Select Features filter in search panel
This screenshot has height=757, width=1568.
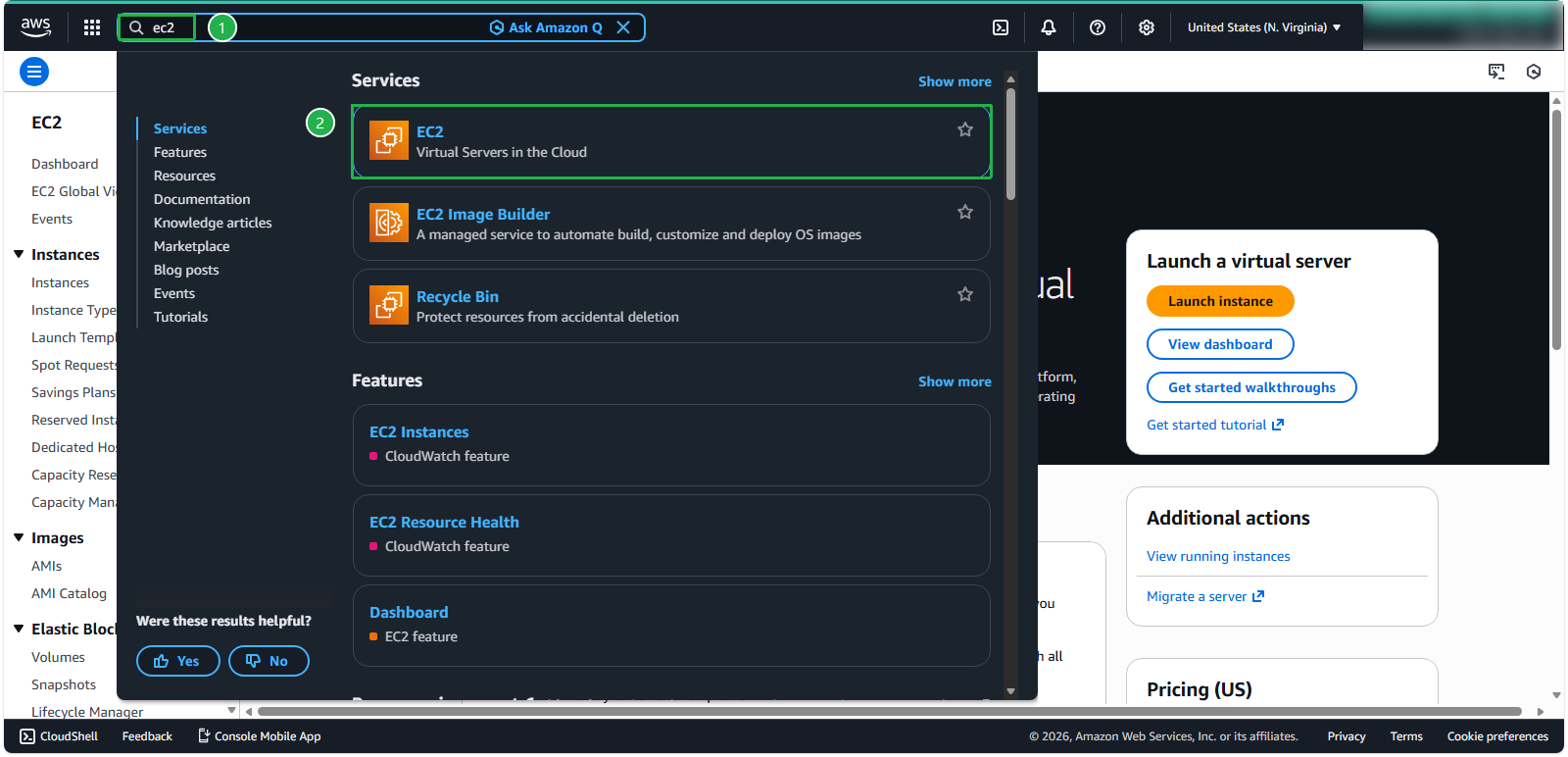pyautogui.click(x=180, y=152)
